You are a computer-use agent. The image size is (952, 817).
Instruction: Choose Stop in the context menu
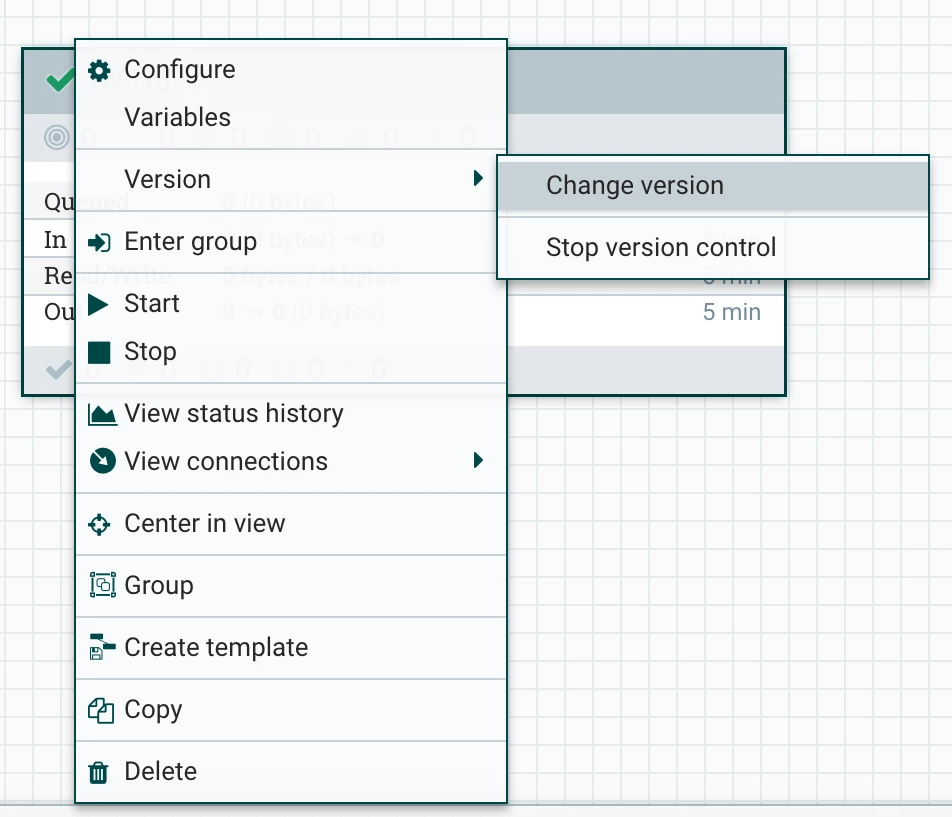point(291,351)
